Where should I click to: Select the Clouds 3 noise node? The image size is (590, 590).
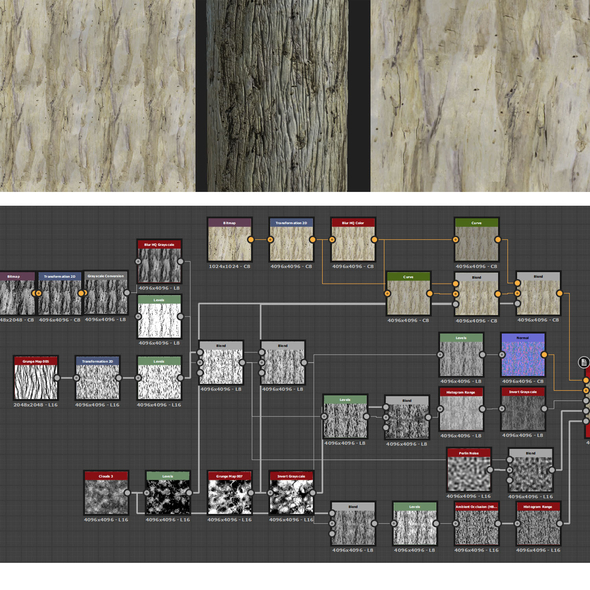106,493
